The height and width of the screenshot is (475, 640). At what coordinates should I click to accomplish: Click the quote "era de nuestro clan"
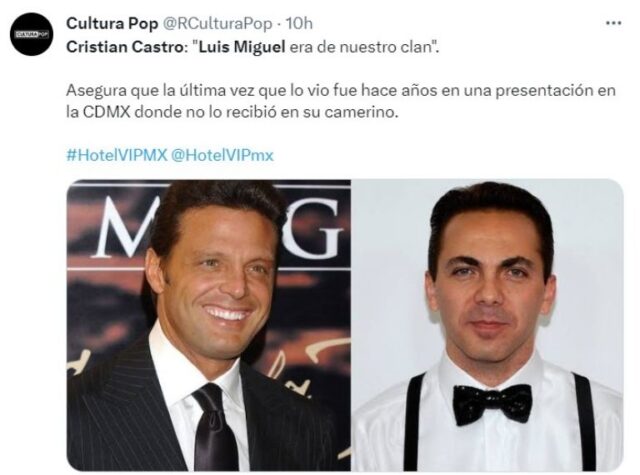(364, 47)
